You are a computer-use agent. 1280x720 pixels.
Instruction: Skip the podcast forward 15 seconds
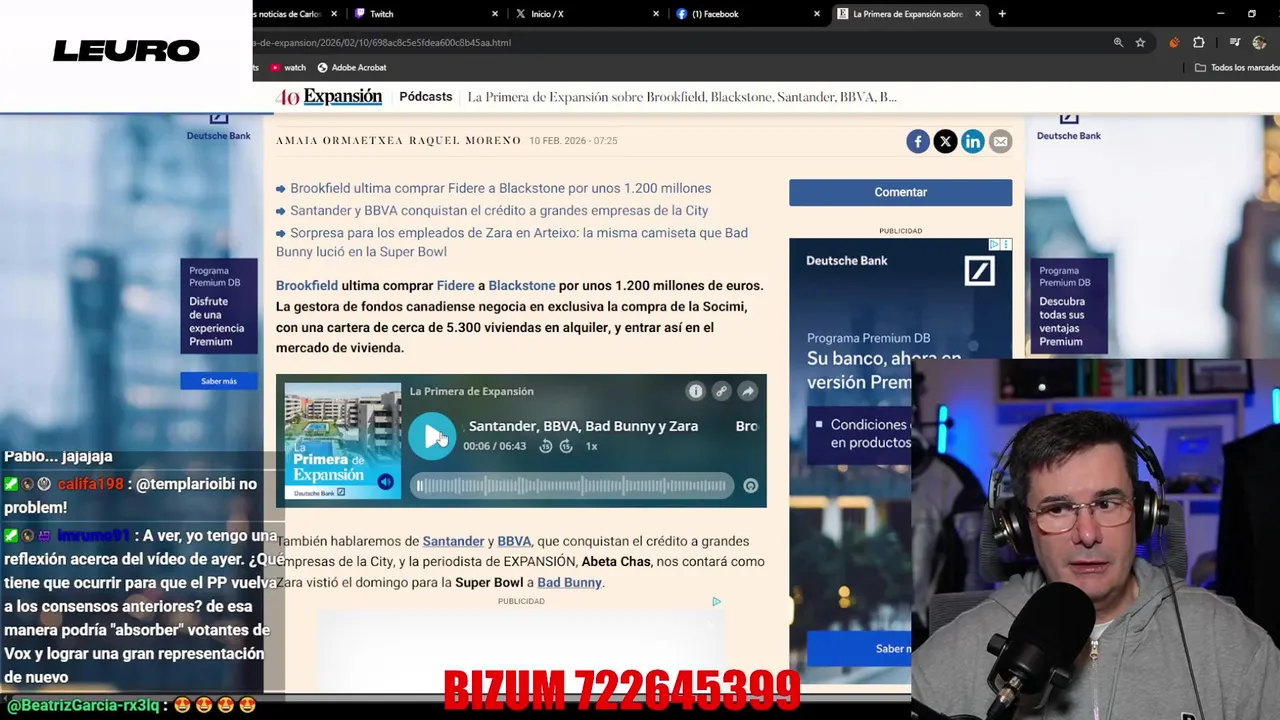[x=566, y=446]
